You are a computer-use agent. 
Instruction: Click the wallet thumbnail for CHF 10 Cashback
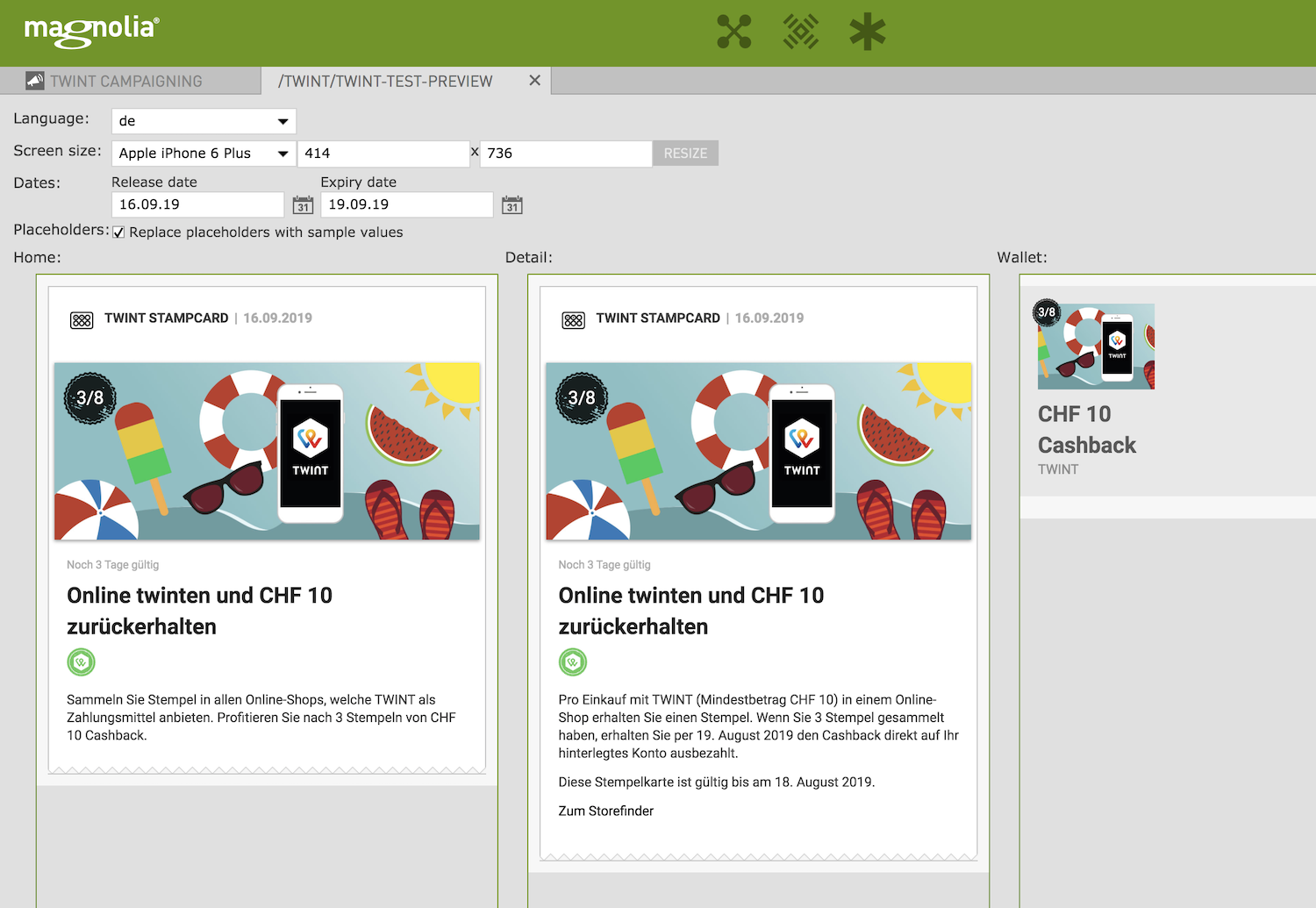(x=1097, y=346)
